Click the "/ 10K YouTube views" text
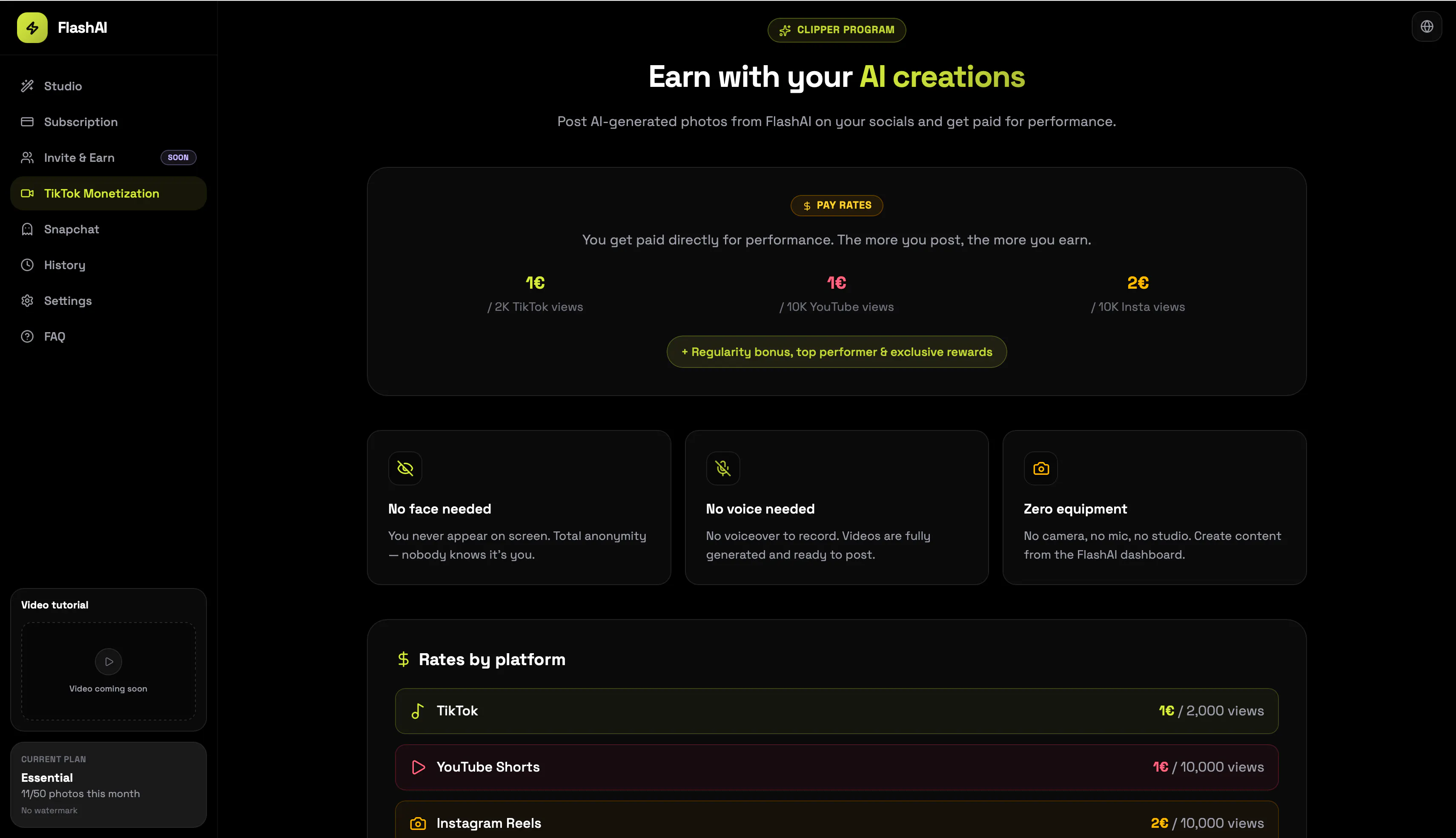 coord(837,307)
